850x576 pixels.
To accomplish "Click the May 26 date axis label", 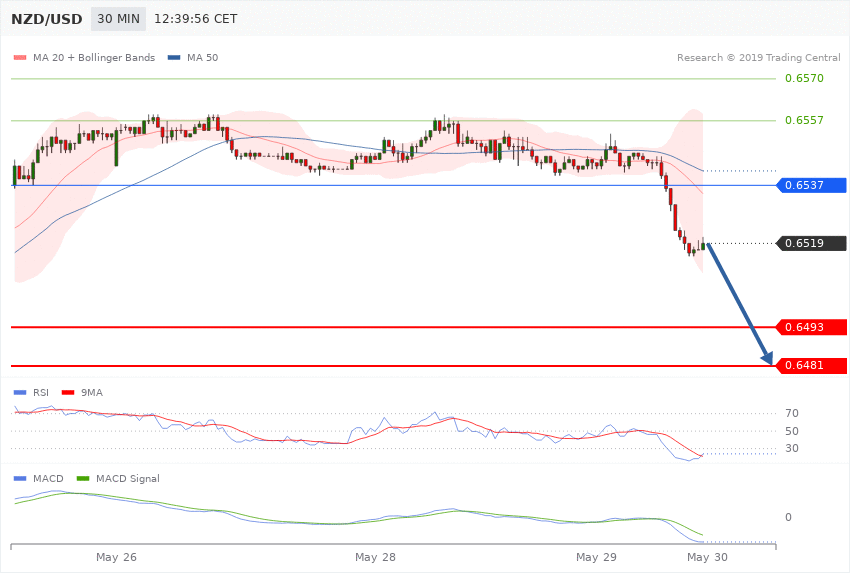I will pyautogui.click(x=116, y=557).
